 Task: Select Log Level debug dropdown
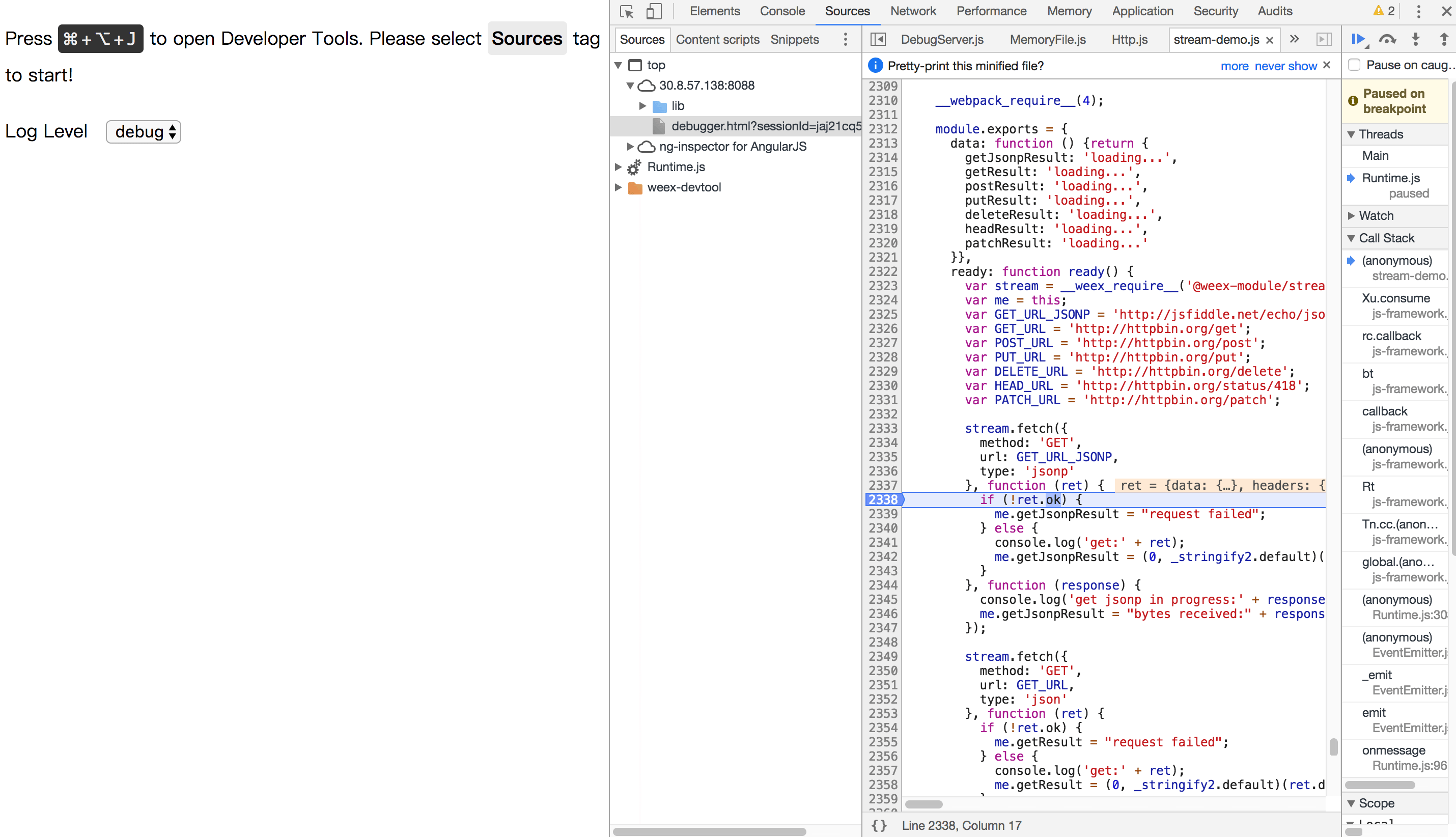pos(144,131)
